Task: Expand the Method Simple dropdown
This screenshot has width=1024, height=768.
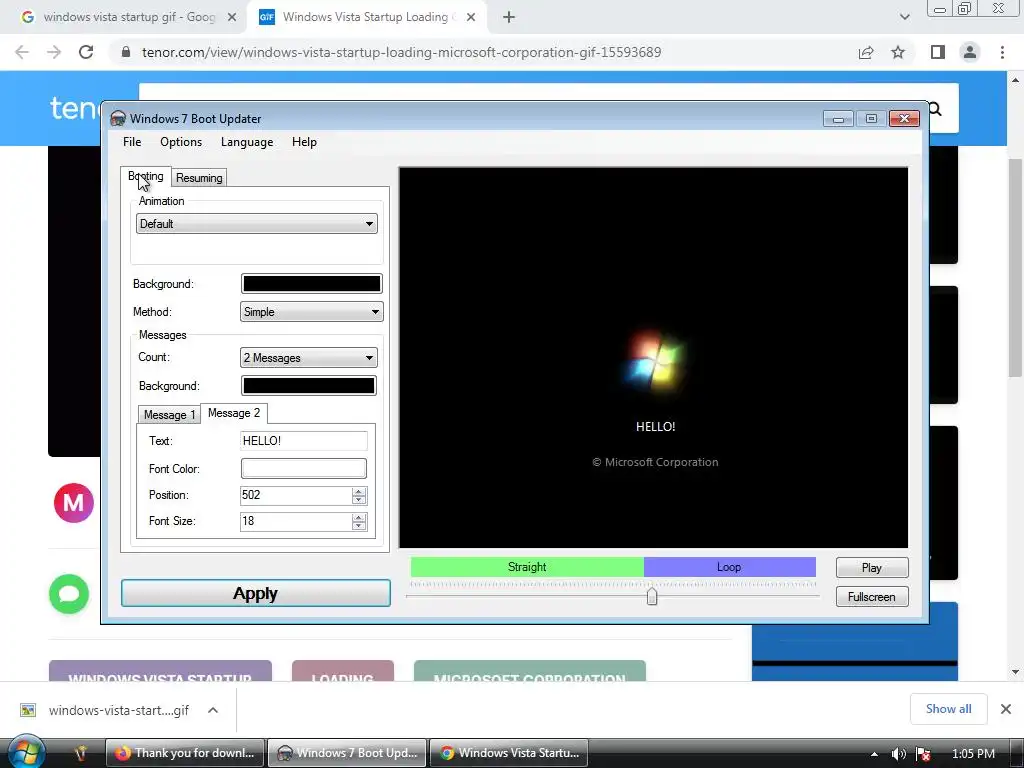Action: (x=312, y=312)
